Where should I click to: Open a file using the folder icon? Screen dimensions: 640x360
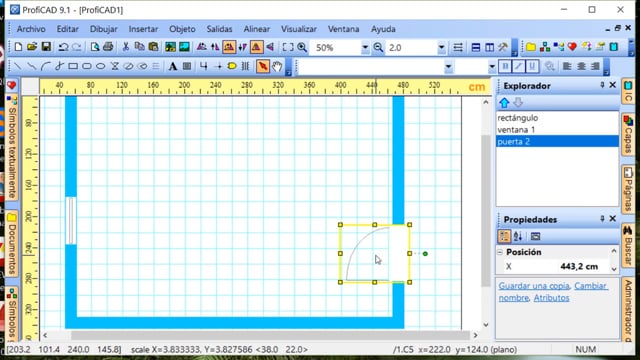point(32,47)
